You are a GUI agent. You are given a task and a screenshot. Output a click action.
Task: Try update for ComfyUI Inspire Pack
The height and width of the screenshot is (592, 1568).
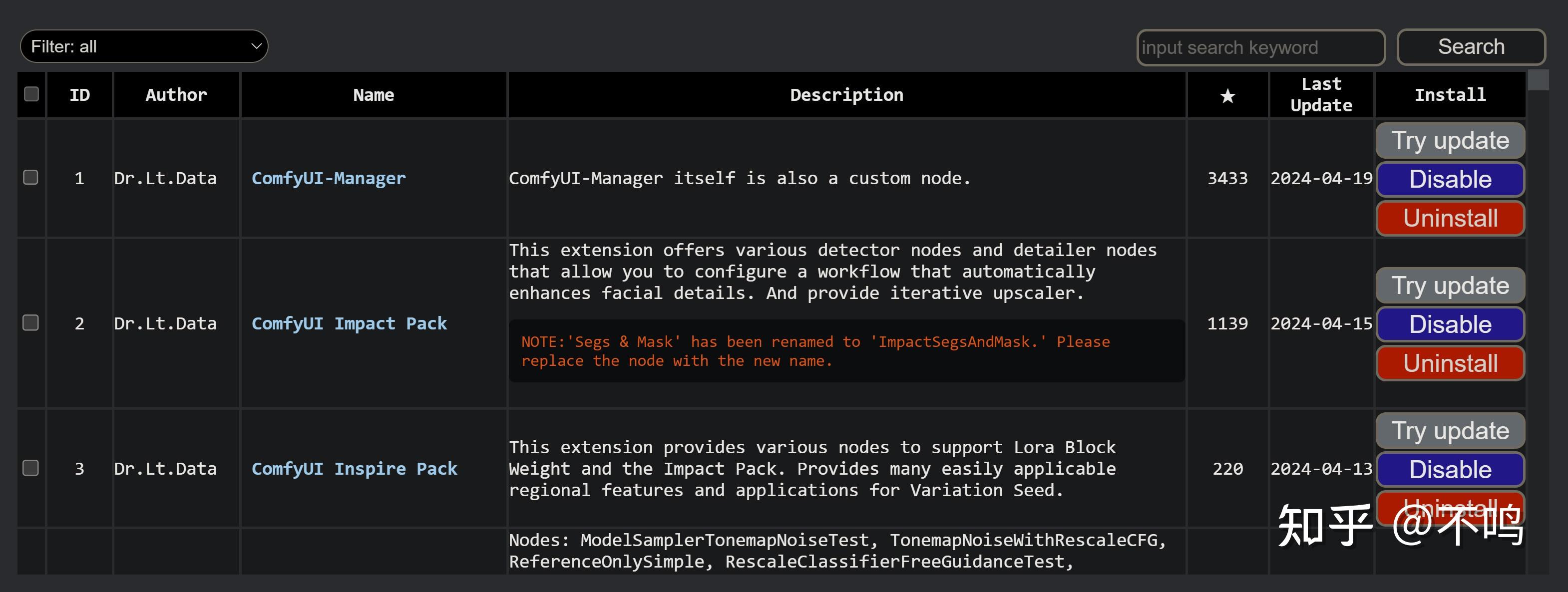[x=1449, y=431]
